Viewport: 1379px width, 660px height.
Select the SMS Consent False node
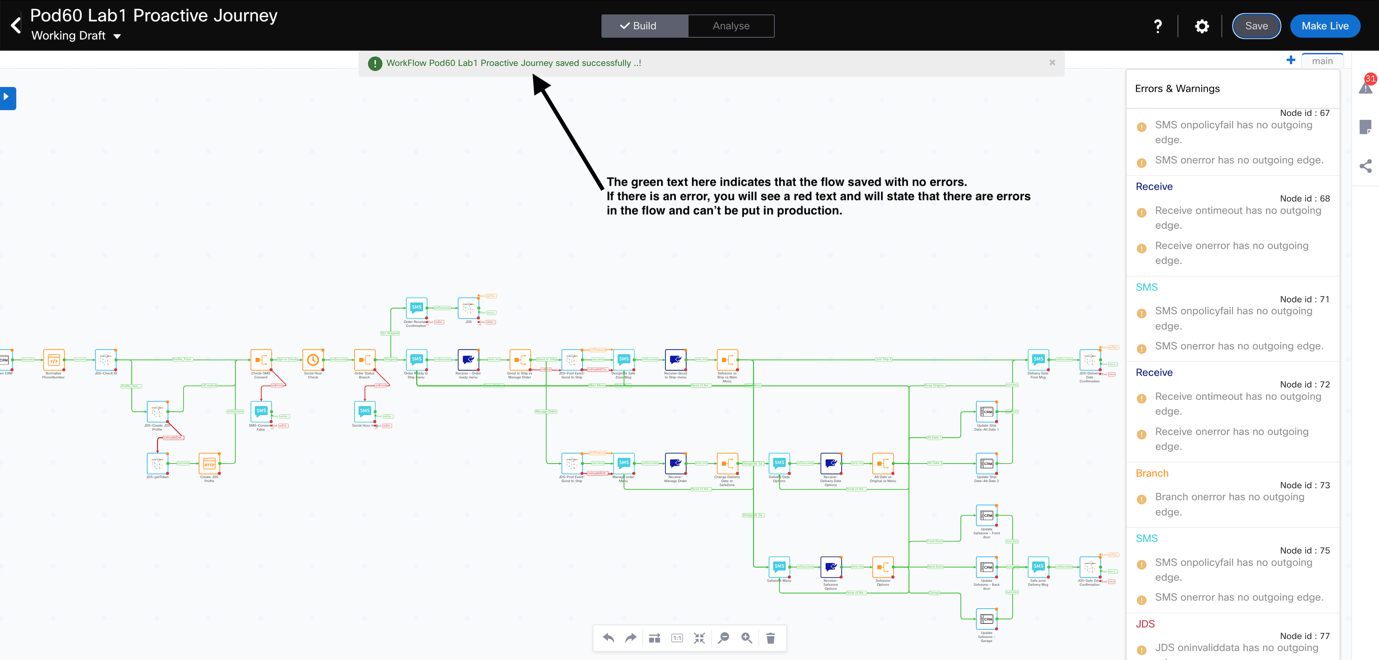tap(261, 412)
